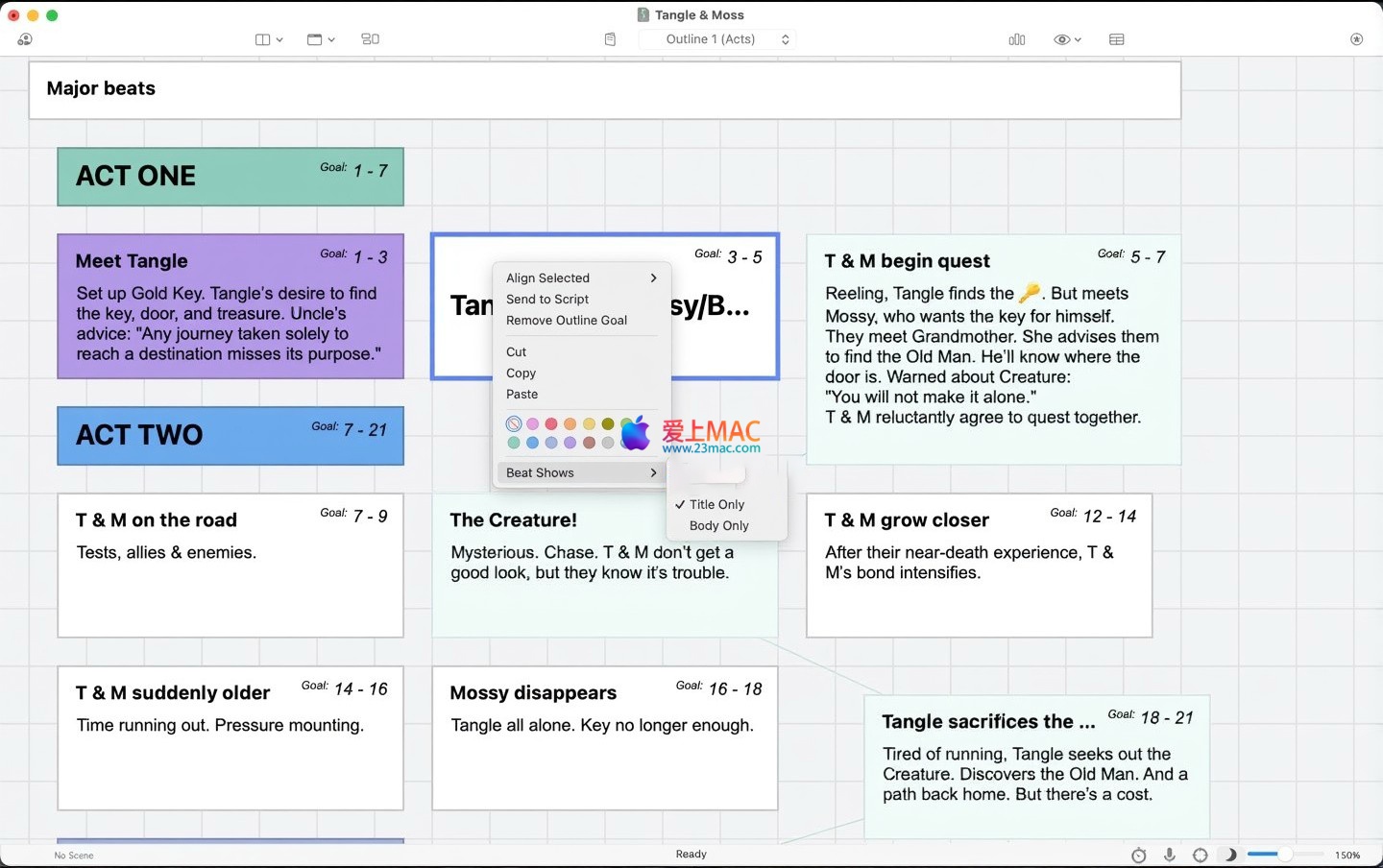Click the collaboration icon in the toolbar
The image size is (1383, 868).
(25, 39)
